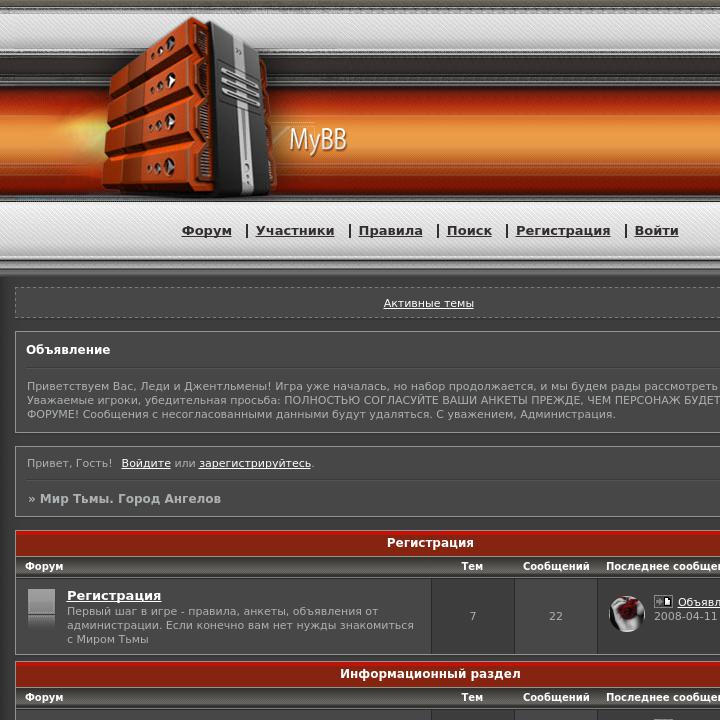Go to Поиск search page

coord(469,231)
